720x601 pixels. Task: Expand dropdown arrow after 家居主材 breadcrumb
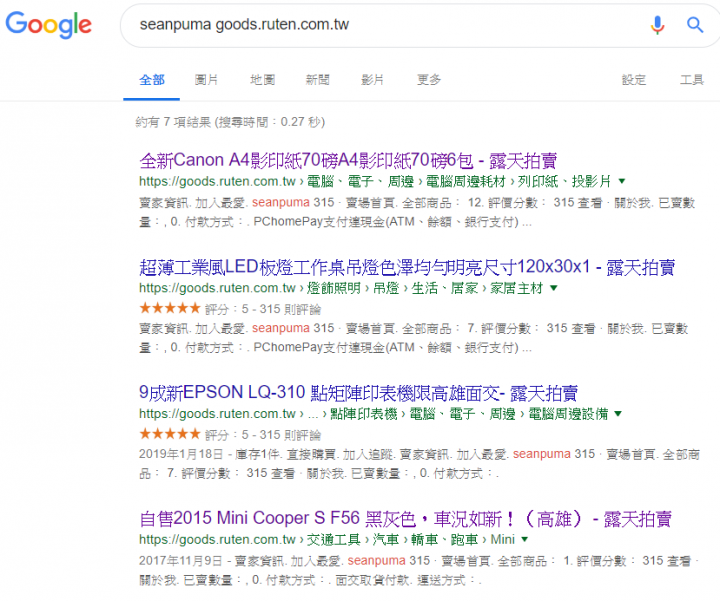click(x=554, y=288)
